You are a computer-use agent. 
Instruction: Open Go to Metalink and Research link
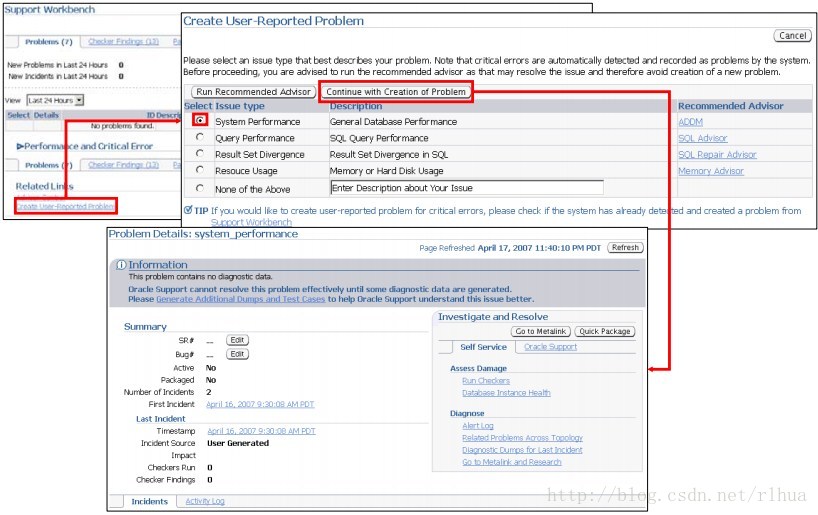pos(512,462)
